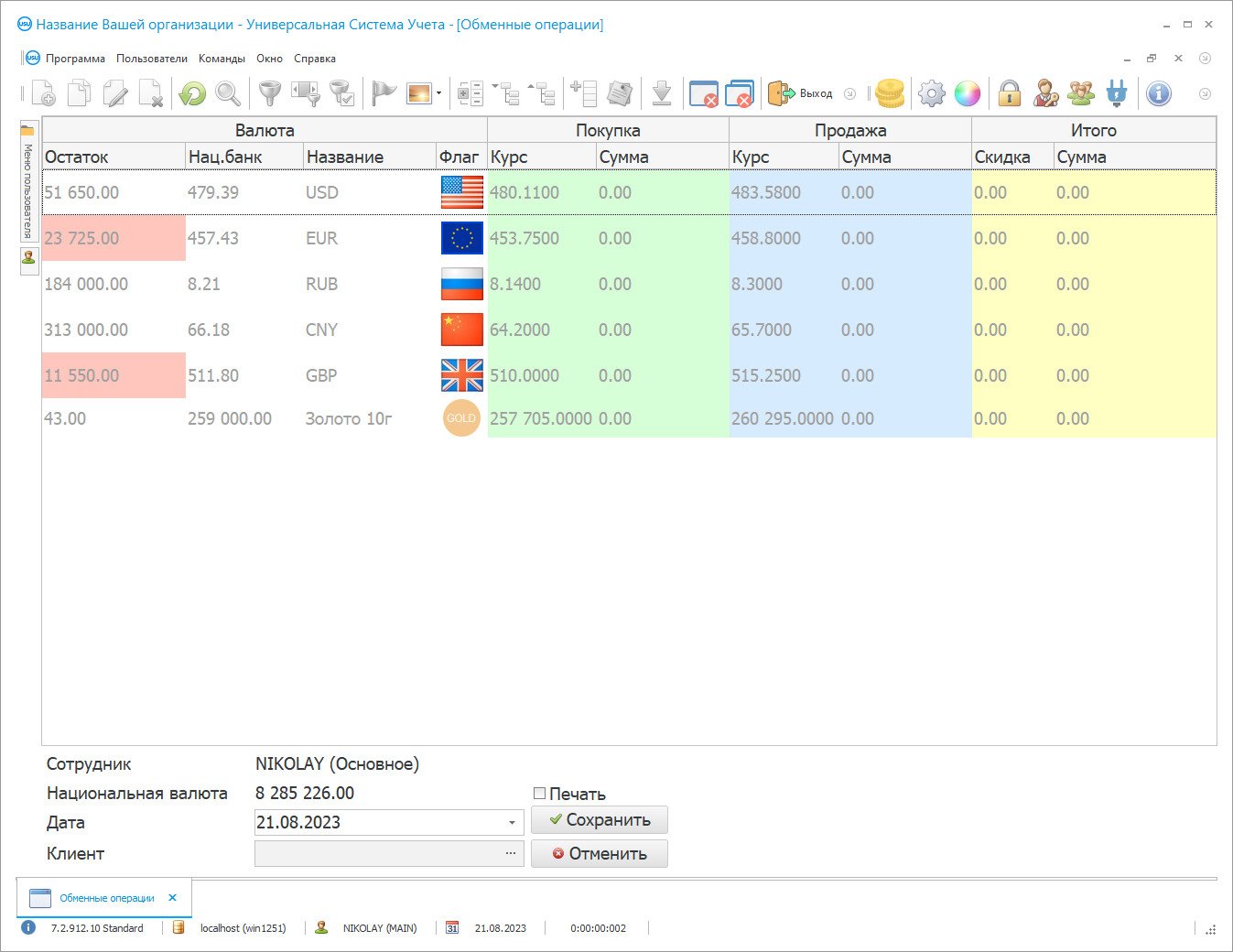Click the funnel filter icon
This screenshot has height=952, width=1233.
tap(269, 93)
